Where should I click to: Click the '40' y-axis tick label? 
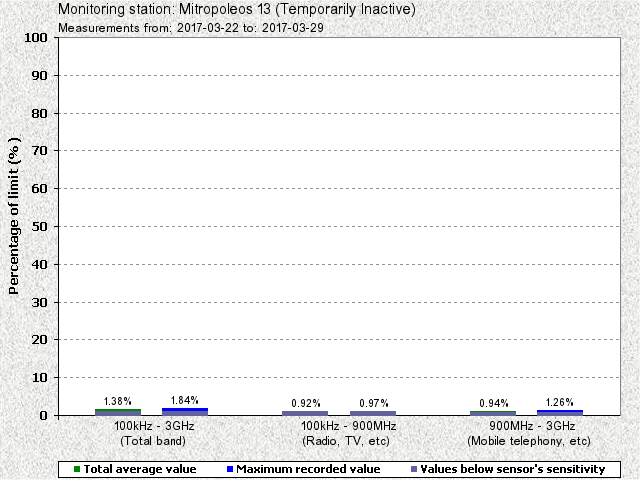click(40, 264)
